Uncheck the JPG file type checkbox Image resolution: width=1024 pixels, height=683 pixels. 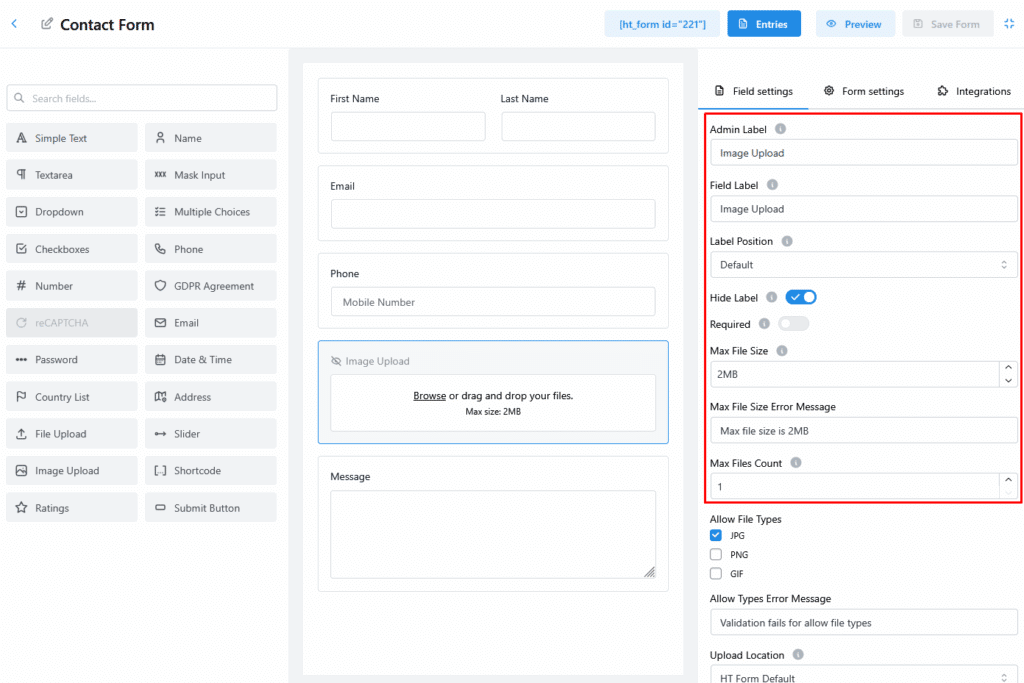coord(716,536)
